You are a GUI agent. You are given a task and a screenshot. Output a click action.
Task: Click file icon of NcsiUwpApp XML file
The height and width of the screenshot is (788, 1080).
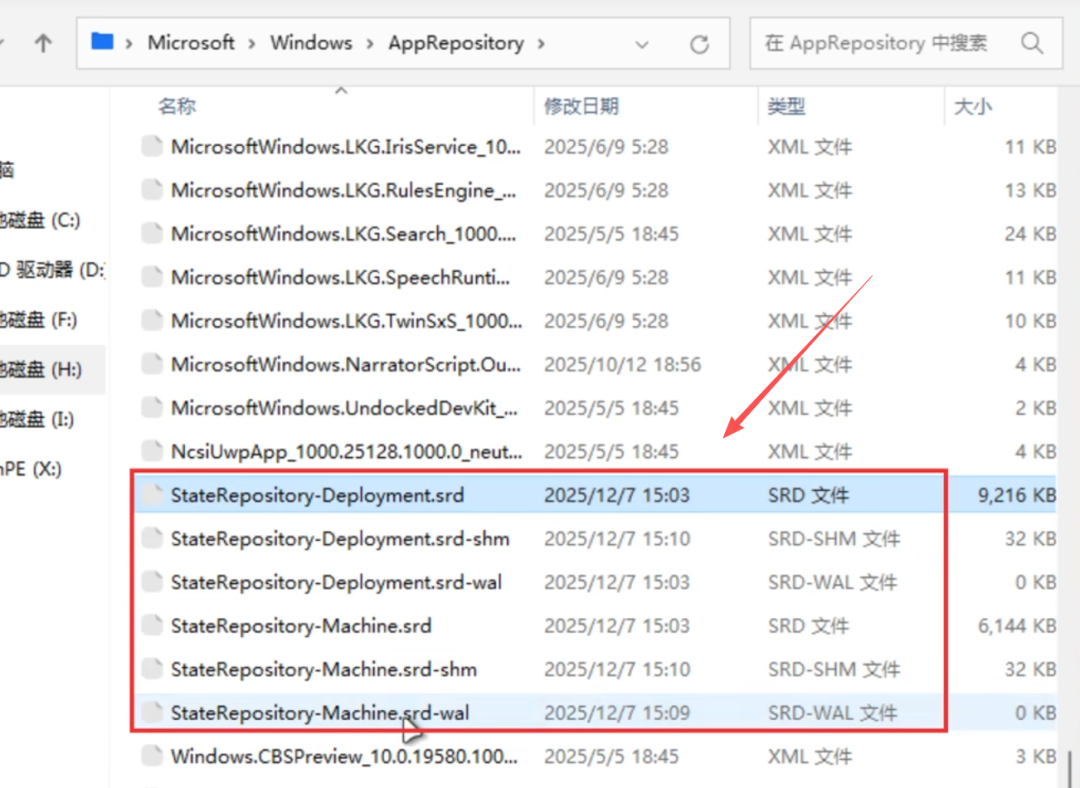(x=152, y=451)
